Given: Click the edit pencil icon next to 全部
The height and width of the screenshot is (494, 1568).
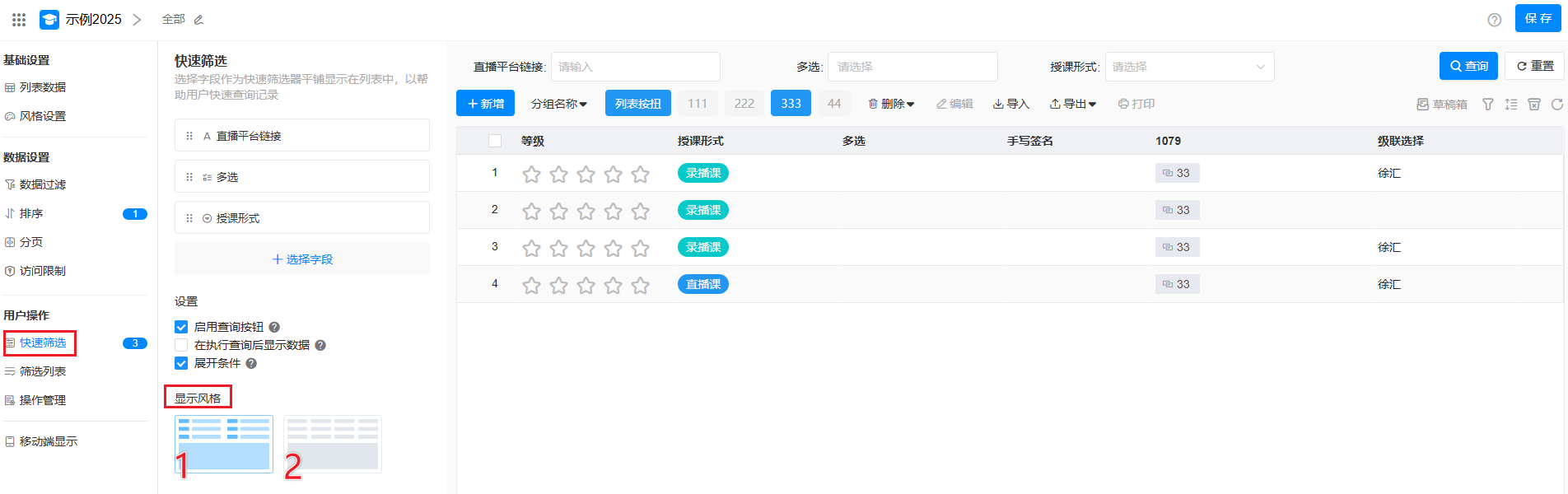Looking at the screenshot, I should [x=198, y=20].
